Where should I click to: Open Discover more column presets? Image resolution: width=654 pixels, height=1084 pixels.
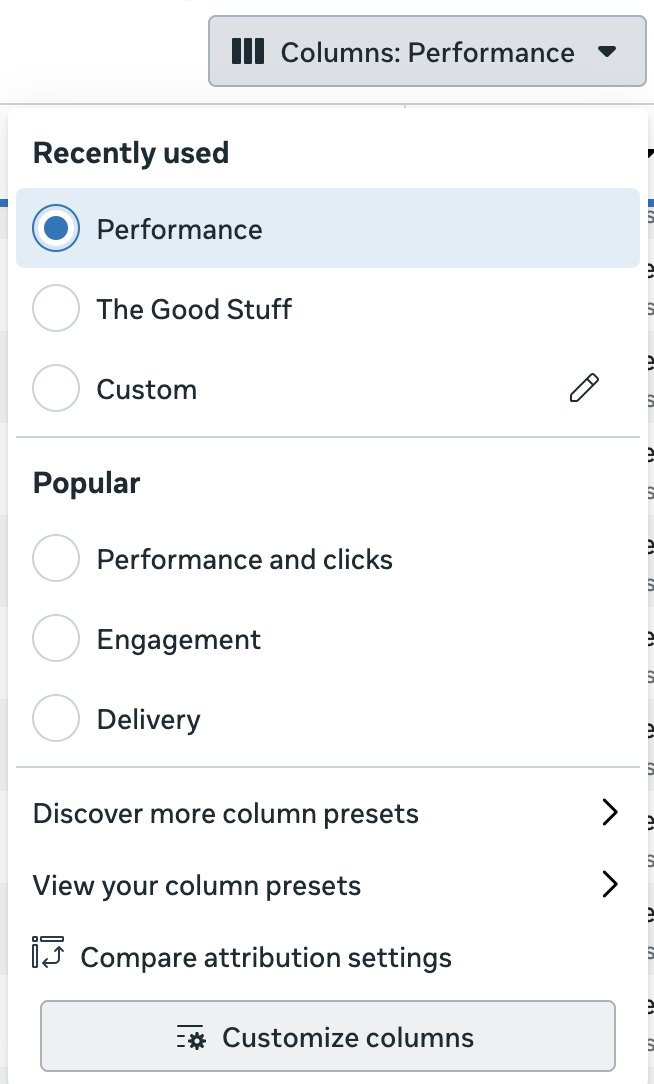[x=326, y=813]
